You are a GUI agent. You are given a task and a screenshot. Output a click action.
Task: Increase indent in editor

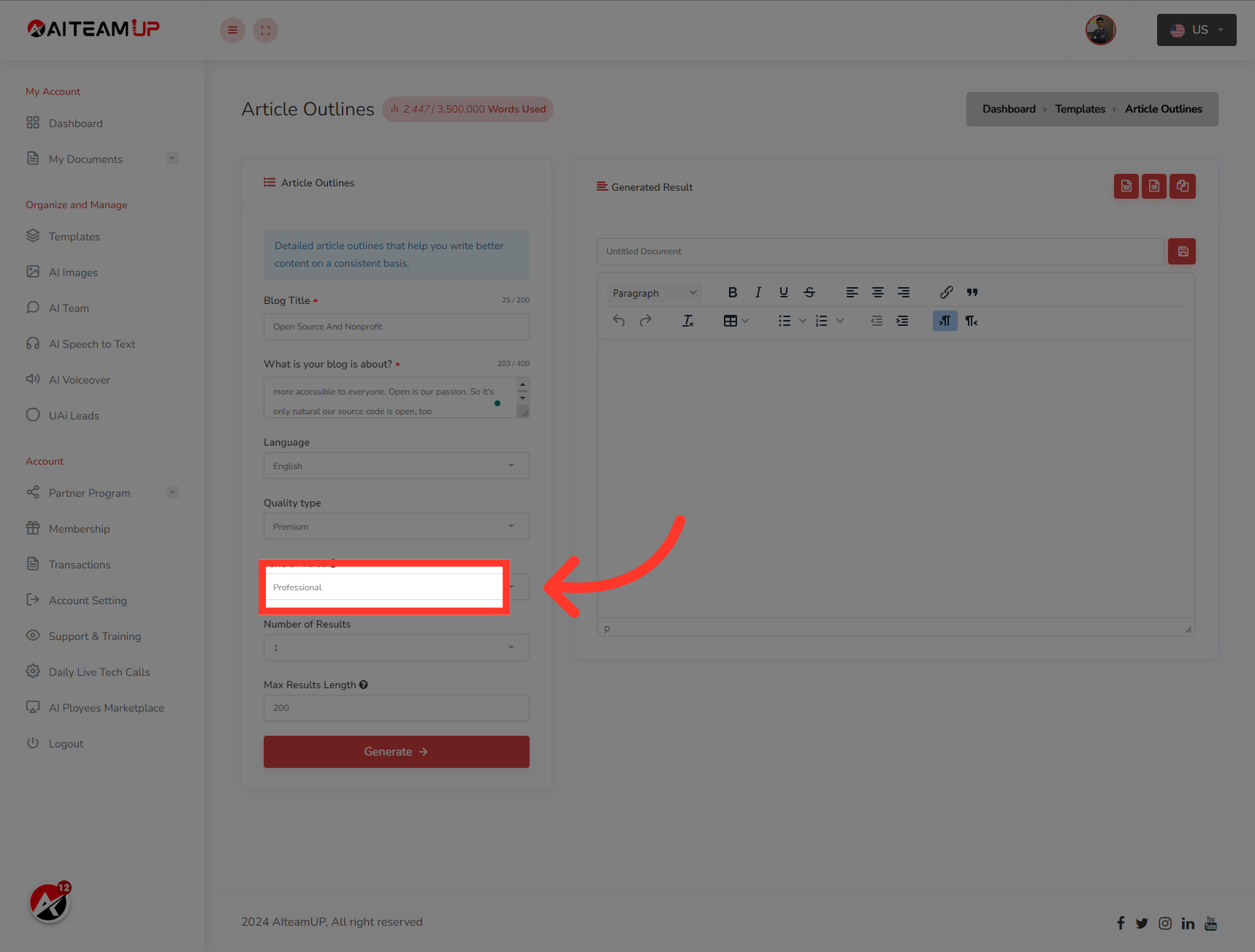[902, 321]
